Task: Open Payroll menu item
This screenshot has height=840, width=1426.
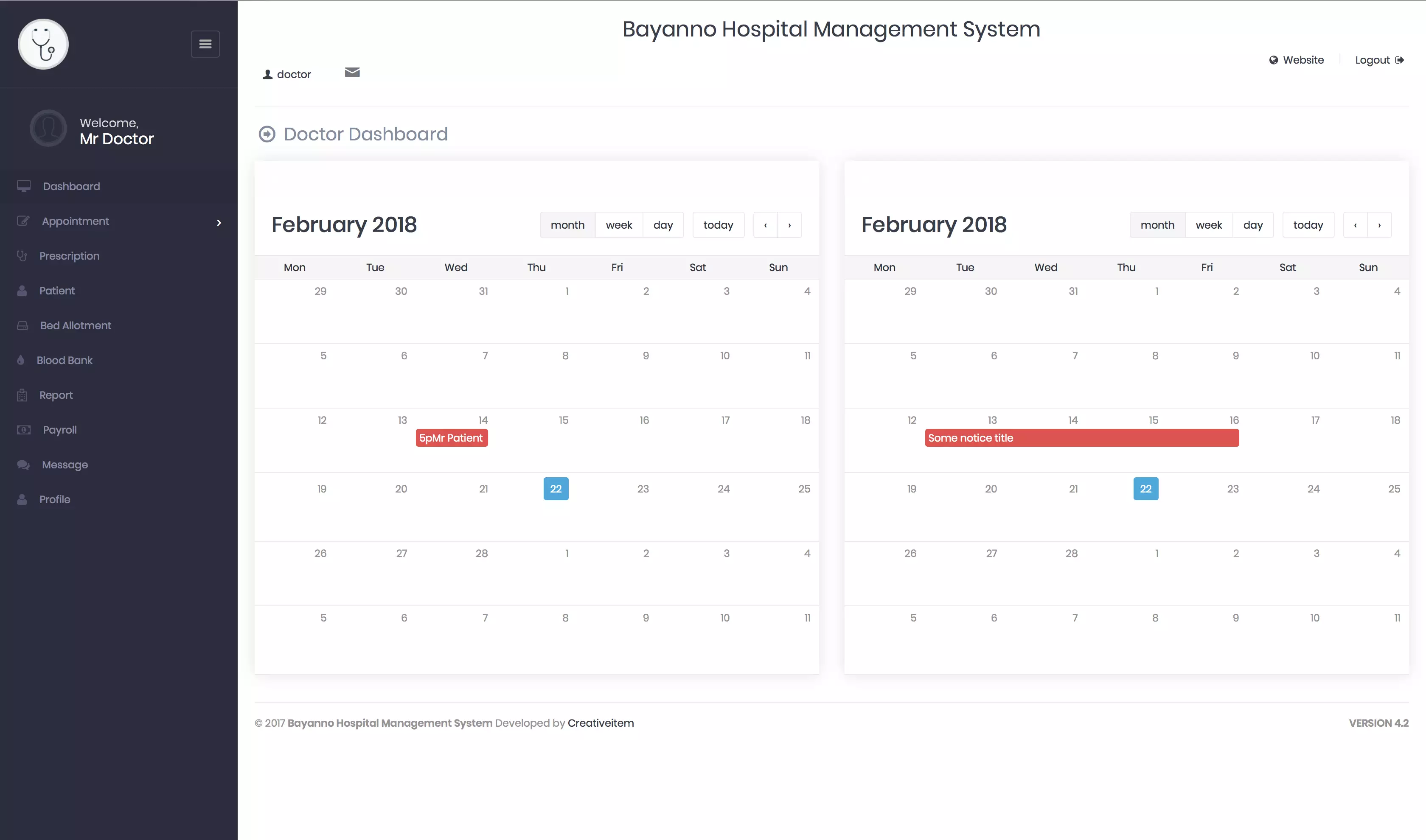Action: point(60,430)
